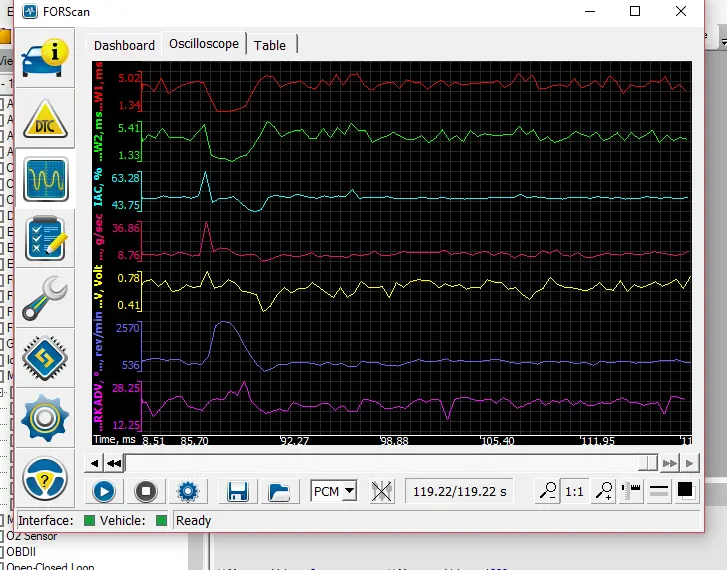This screenshot has width=727, height=570.
Task: Click the g/sec channel label
Action: [x=98, y=237]
